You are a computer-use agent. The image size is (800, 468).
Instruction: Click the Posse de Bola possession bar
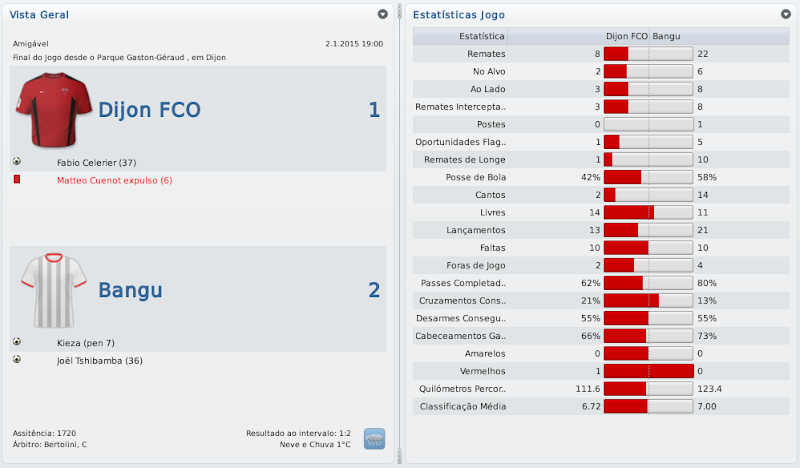tap(648, 177)
